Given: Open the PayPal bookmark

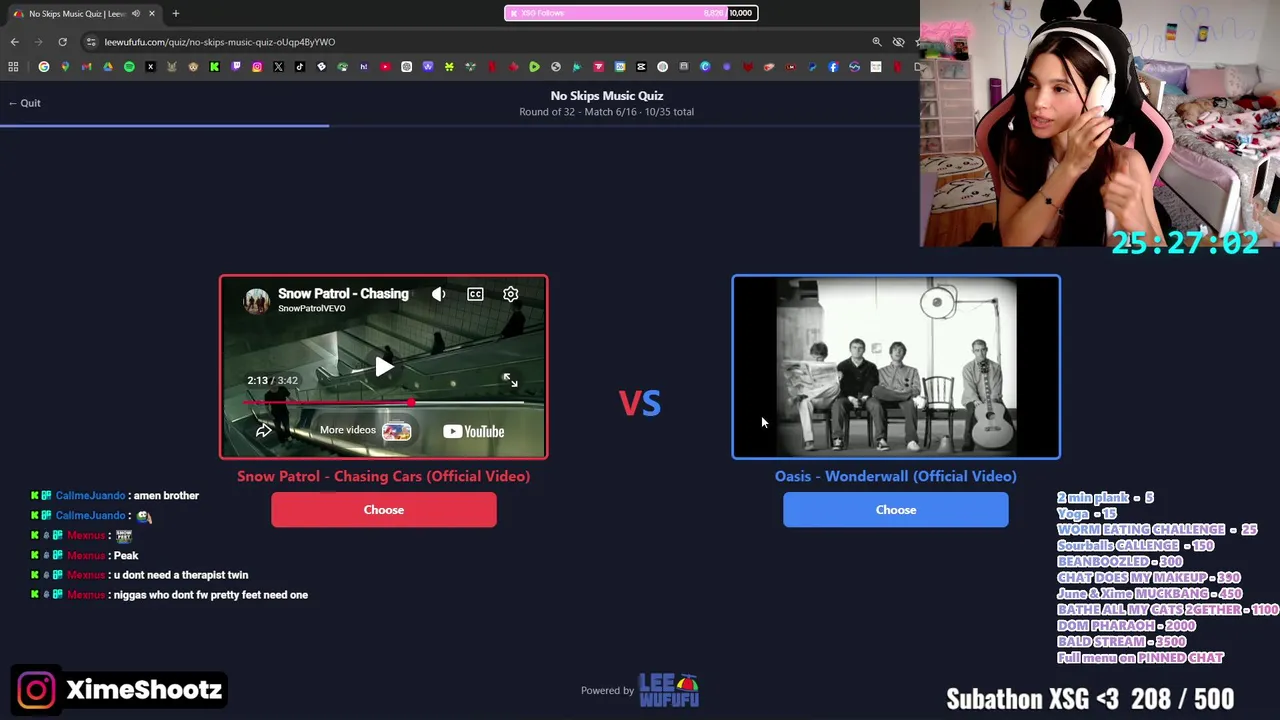Looking at the screenshot, I should (812, 67).
